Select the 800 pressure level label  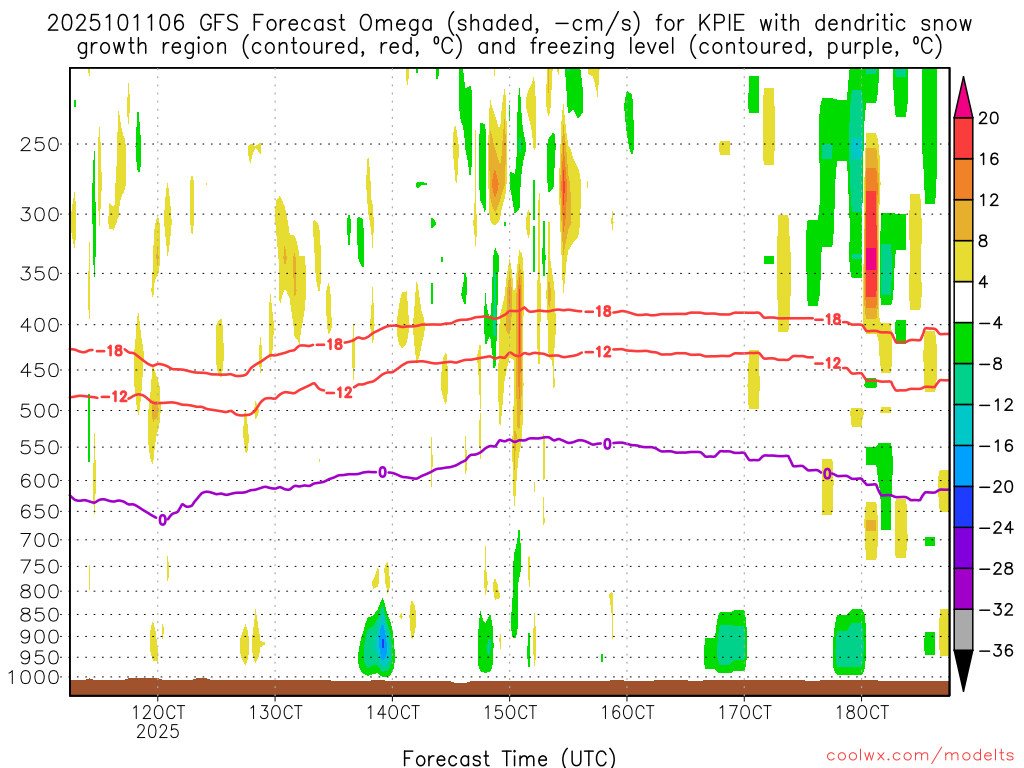[40, 592]
